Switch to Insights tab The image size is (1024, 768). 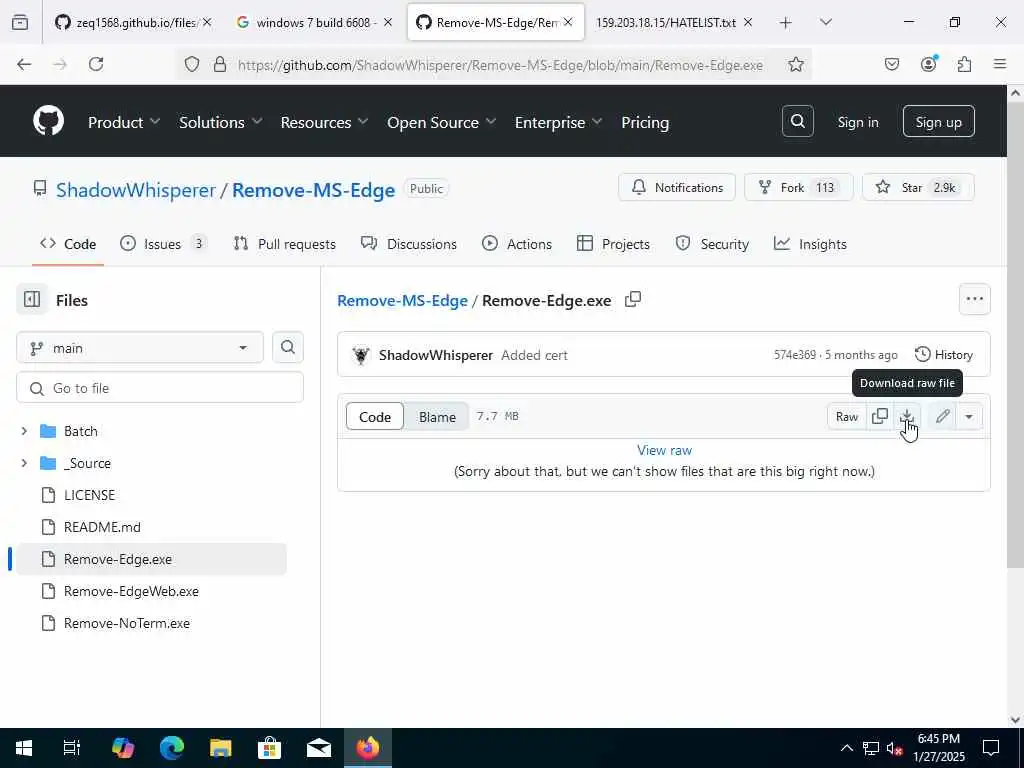tap(810, 244)
